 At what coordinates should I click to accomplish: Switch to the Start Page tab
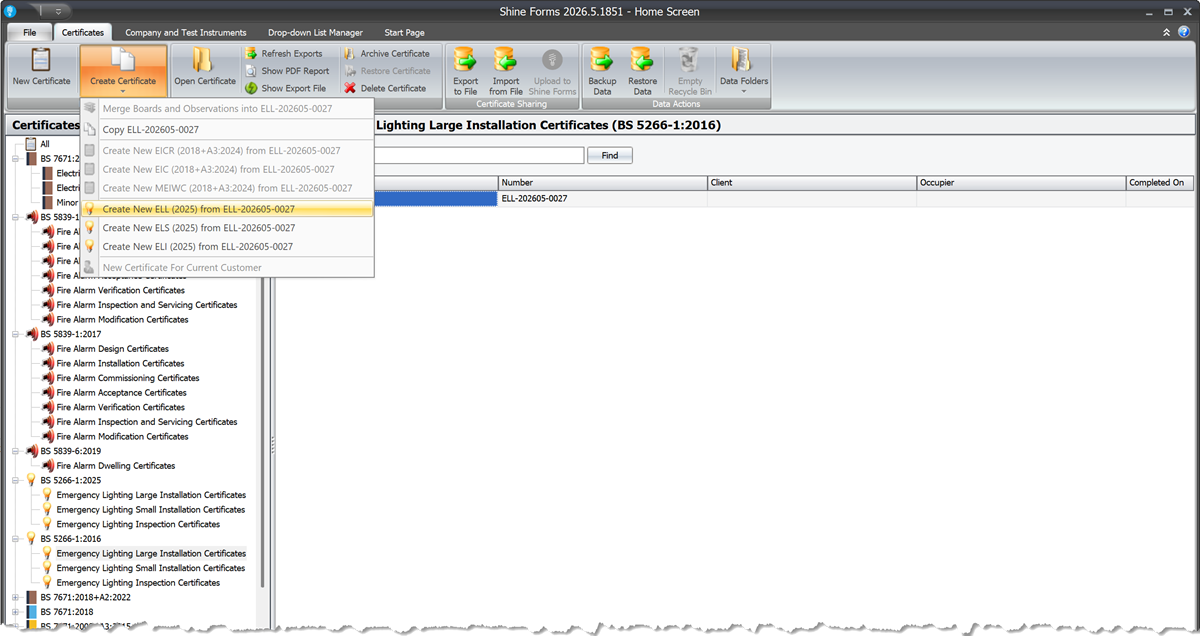[406, 33]
